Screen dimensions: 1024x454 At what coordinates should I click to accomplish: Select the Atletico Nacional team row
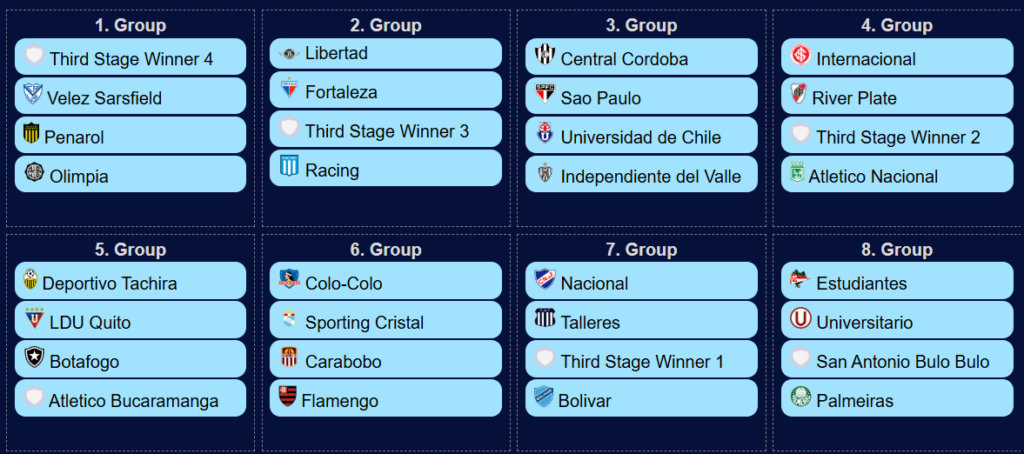[x=897, y=174]
